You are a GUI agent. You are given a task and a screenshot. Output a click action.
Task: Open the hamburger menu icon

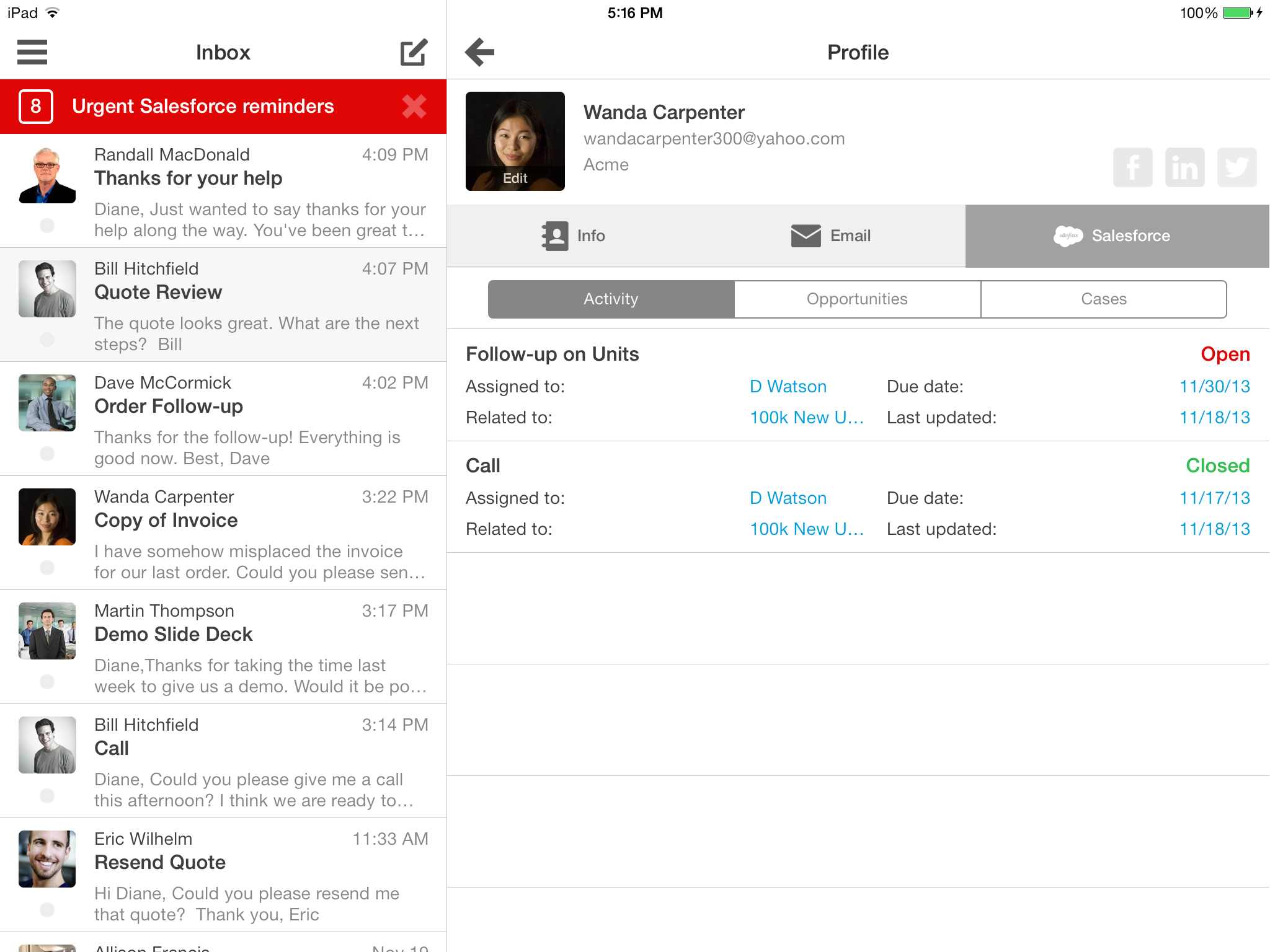32,52
